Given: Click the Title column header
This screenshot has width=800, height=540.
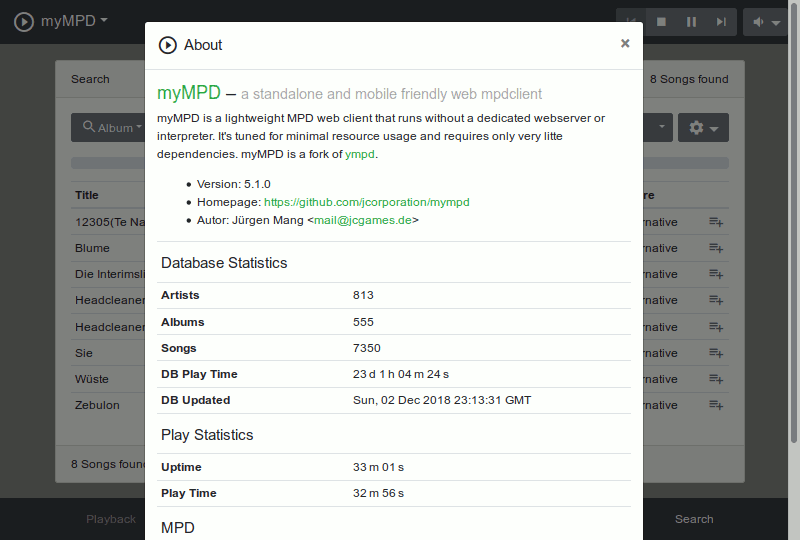Looking at the screenshot, I should pyautogui.click(x=87, y=195).
